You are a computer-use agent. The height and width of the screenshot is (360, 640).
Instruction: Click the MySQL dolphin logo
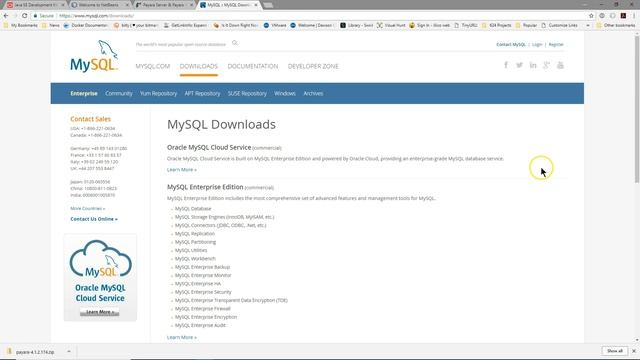tap(94, 56)
